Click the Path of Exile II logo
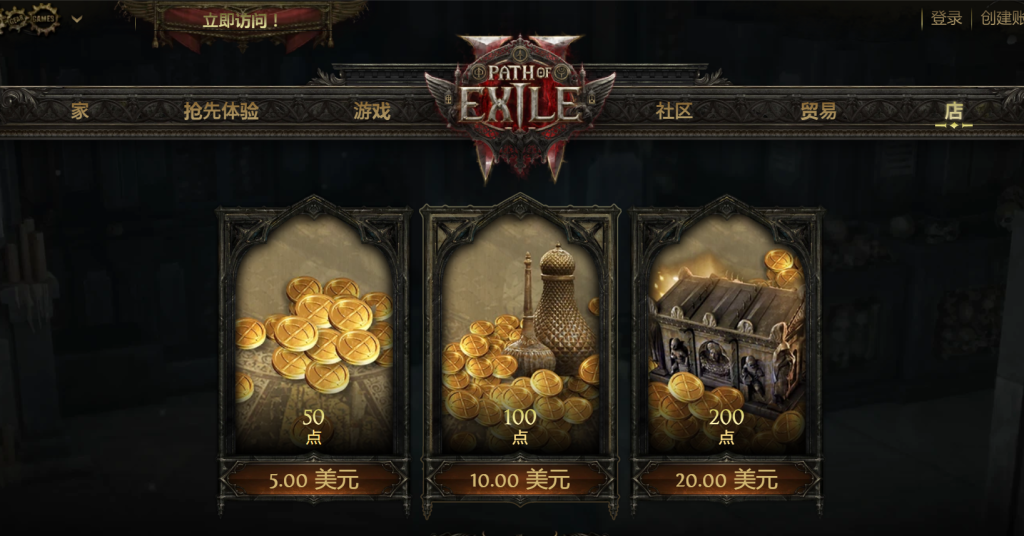 [520, 104]
